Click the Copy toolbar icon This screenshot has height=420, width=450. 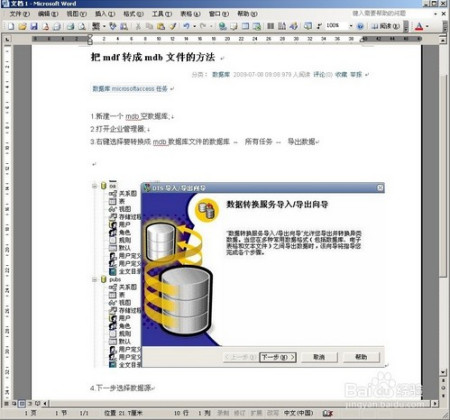pos(149,26)
